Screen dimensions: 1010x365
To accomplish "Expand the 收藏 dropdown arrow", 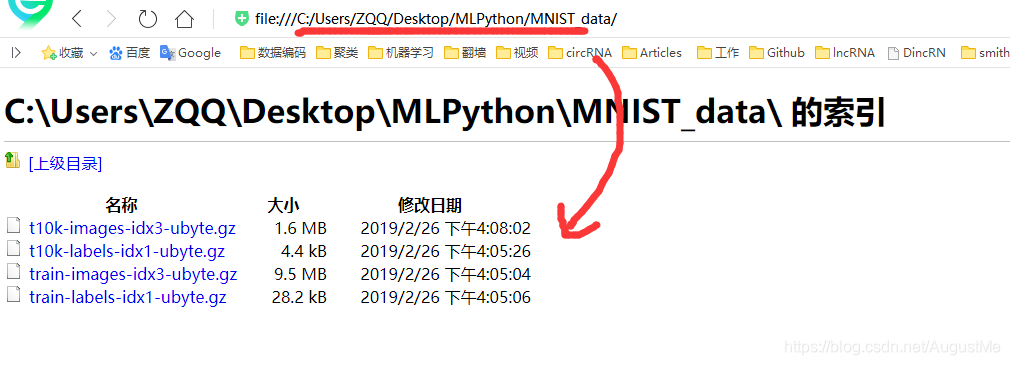I will (93, 54).
